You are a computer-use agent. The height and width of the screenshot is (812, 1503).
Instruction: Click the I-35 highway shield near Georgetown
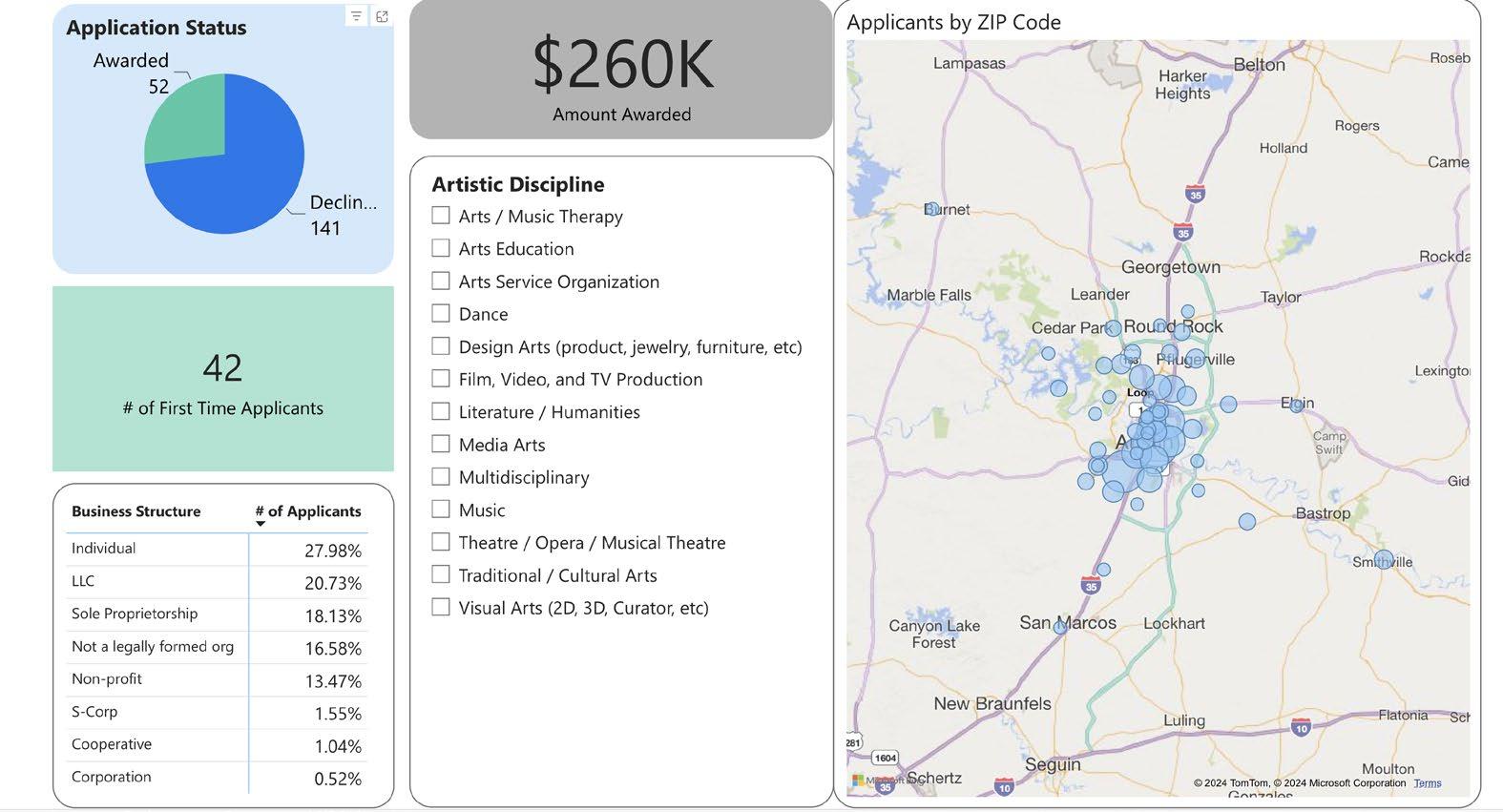click(x=1183, y=233)
